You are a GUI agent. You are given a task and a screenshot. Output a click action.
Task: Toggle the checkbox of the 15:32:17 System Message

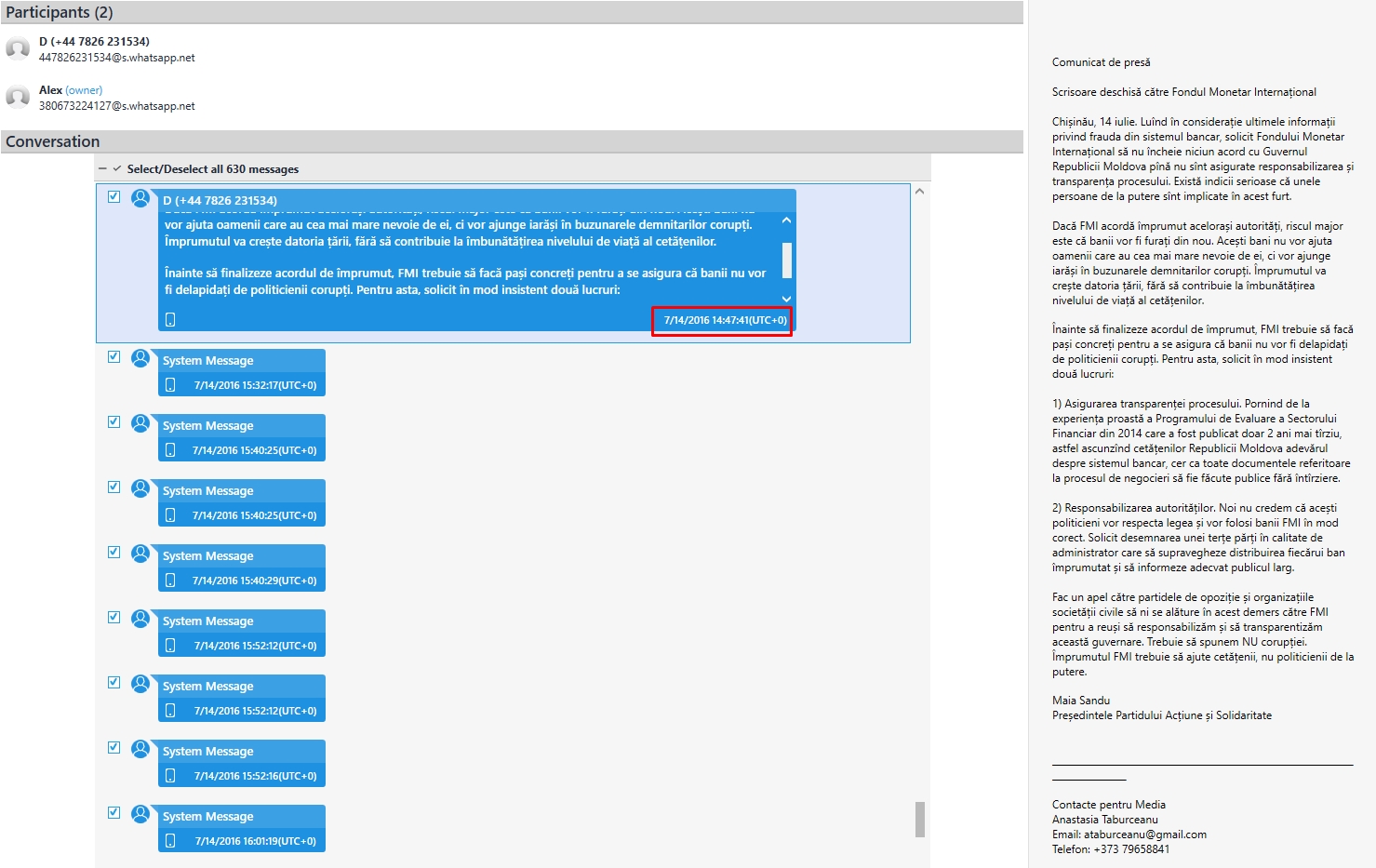pos(114,357)
